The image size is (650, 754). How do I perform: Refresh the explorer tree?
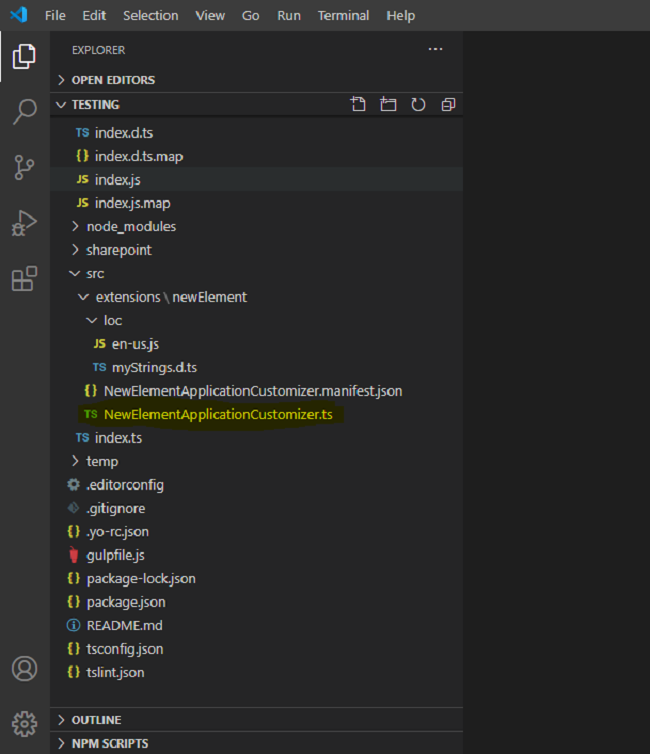(x=418, y=104)
